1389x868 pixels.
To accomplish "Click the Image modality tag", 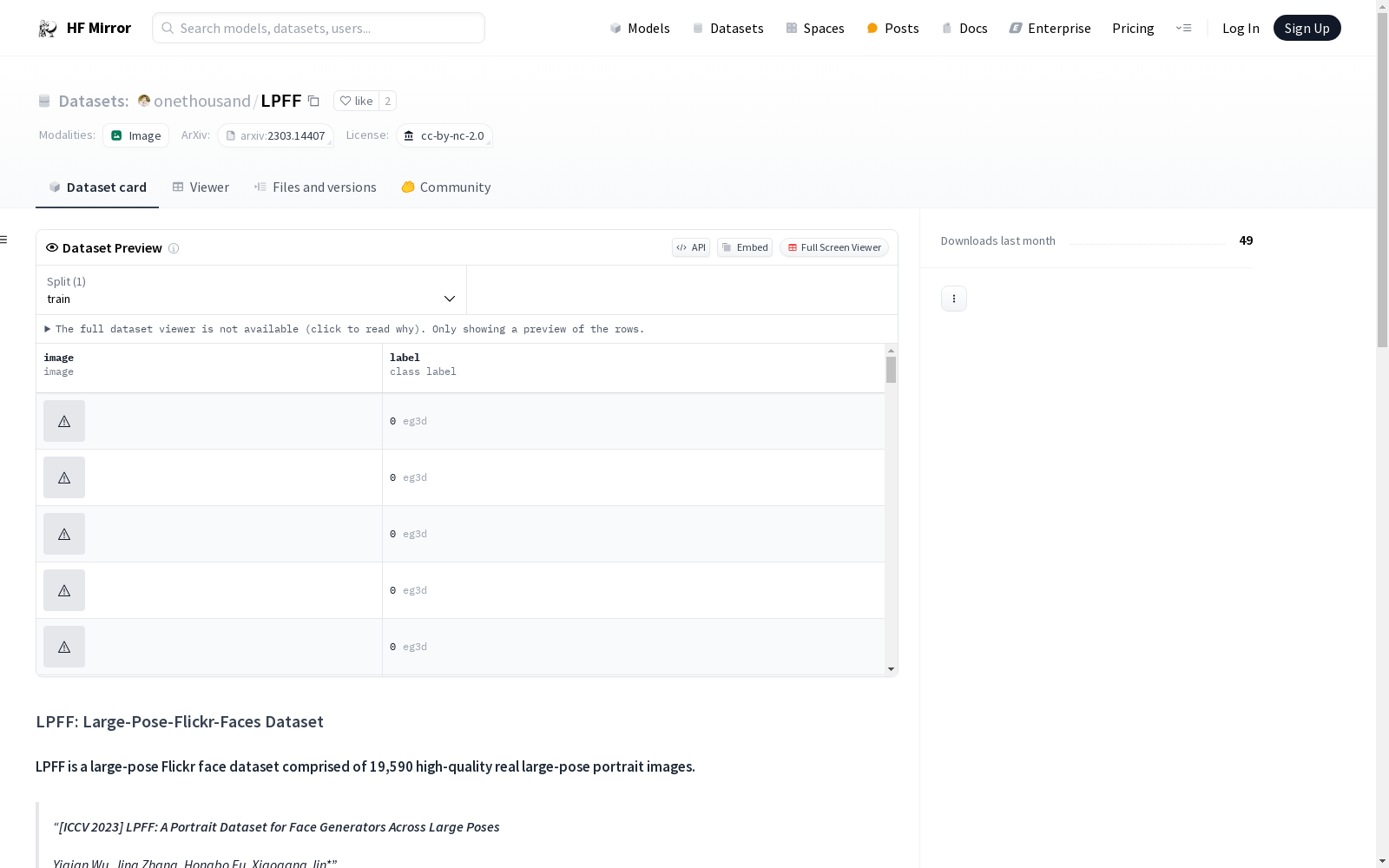I will [x=136, y=135].
